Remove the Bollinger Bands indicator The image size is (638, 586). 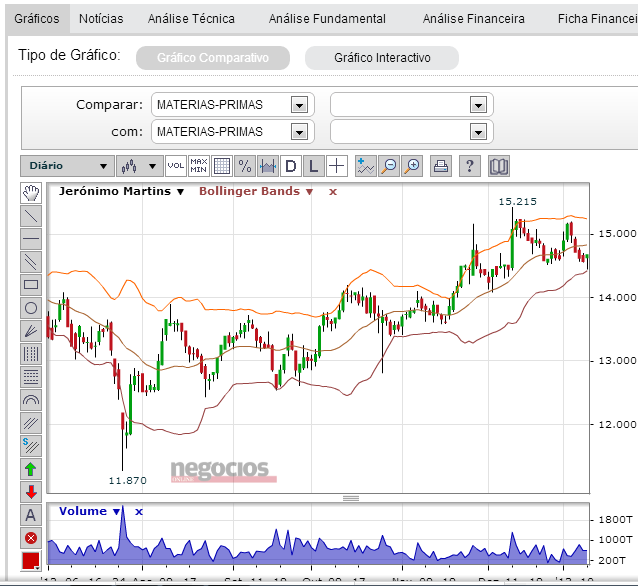333,192
